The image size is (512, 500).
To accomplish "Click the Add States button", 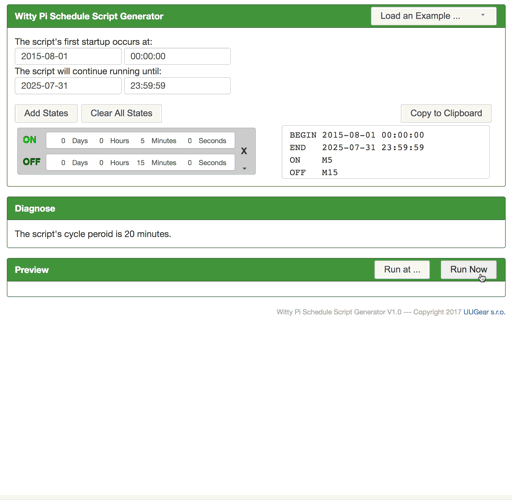I will coord(46,113).
